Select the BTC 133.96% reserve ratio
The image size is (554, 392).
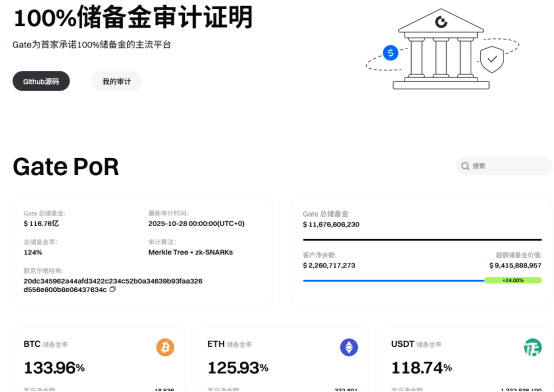(x=54, y=368)
